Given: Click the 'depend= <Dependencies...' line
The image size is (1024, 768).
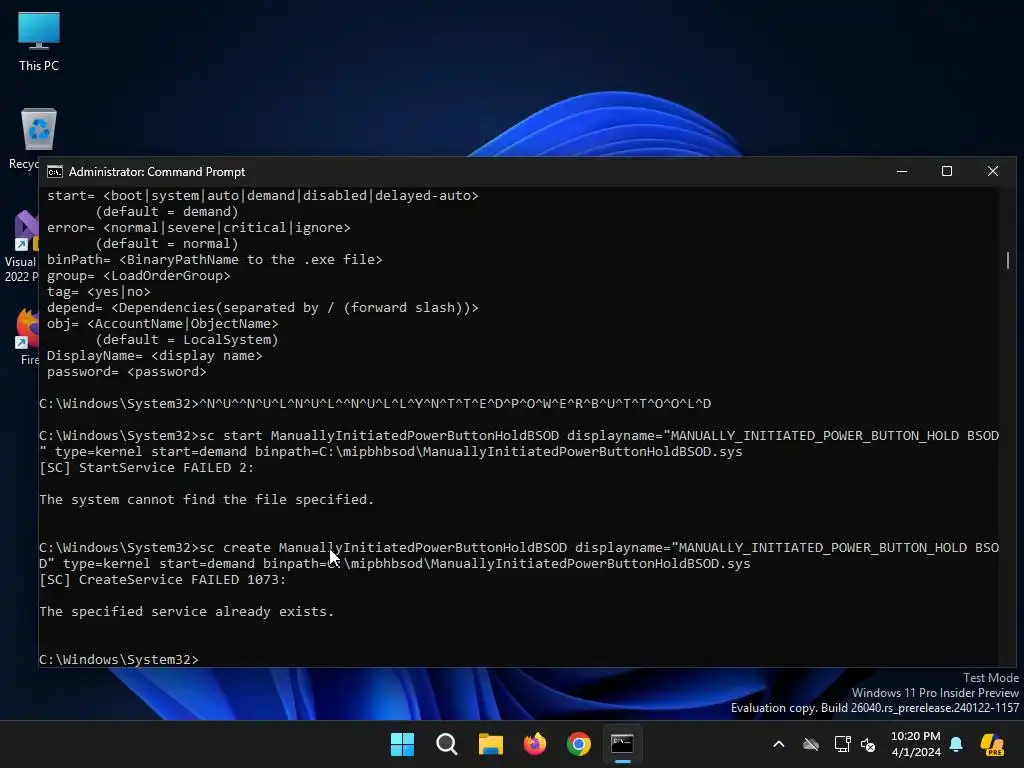Looking at the screenshot, I should (263, 308).
